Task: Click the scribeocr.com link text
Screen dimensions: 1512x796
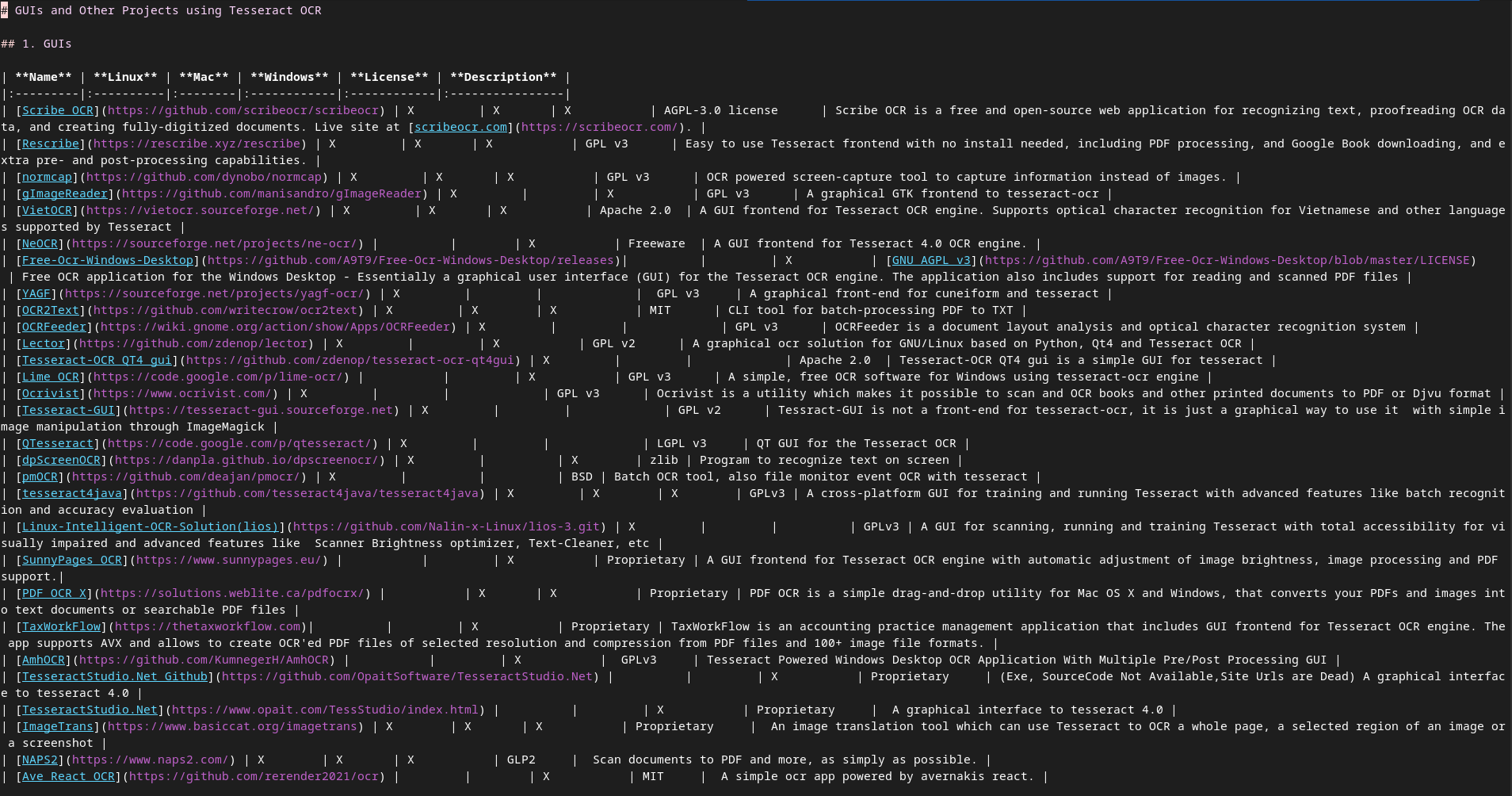Action: (x=460, y=127)
